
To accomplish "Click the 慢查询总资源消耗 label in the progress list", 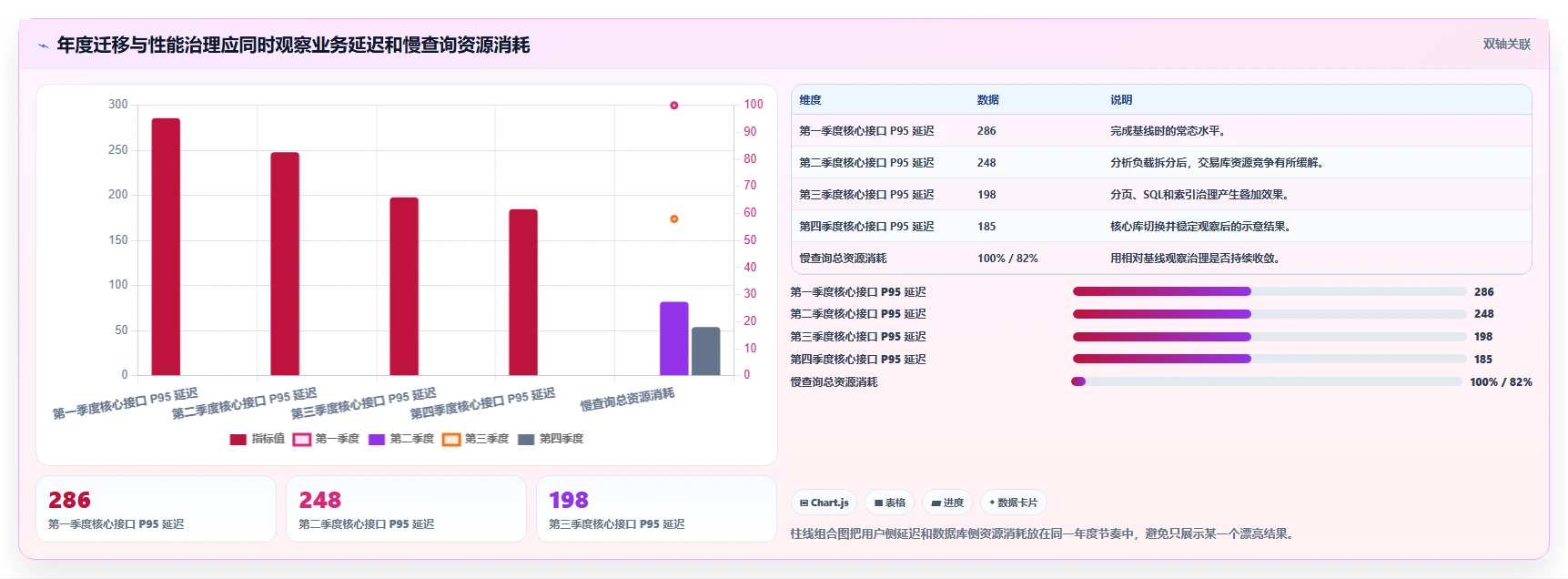I will (834, 382).
